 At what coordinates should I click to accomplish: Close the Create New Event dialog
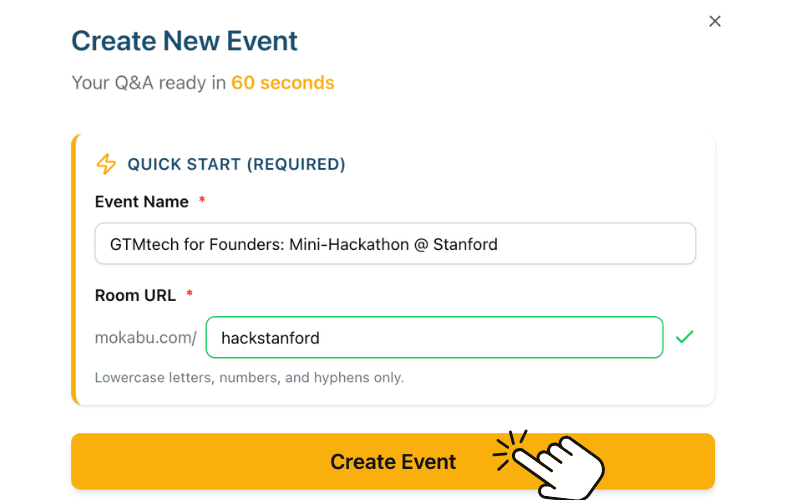[x=715, y=21]
